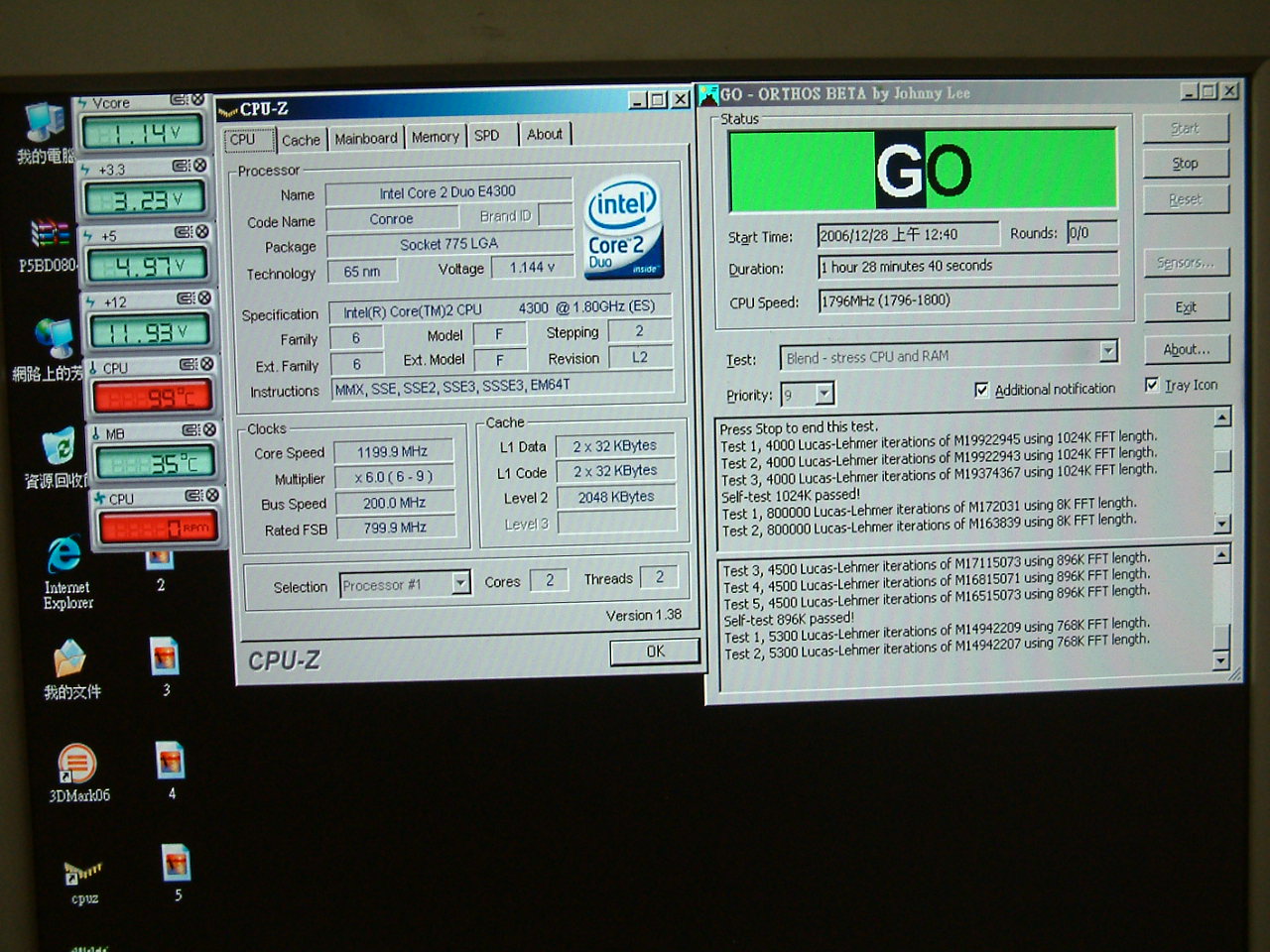Click the Name value 'Intel Core 2 Duo E4300'

click(x=448, y=192)
